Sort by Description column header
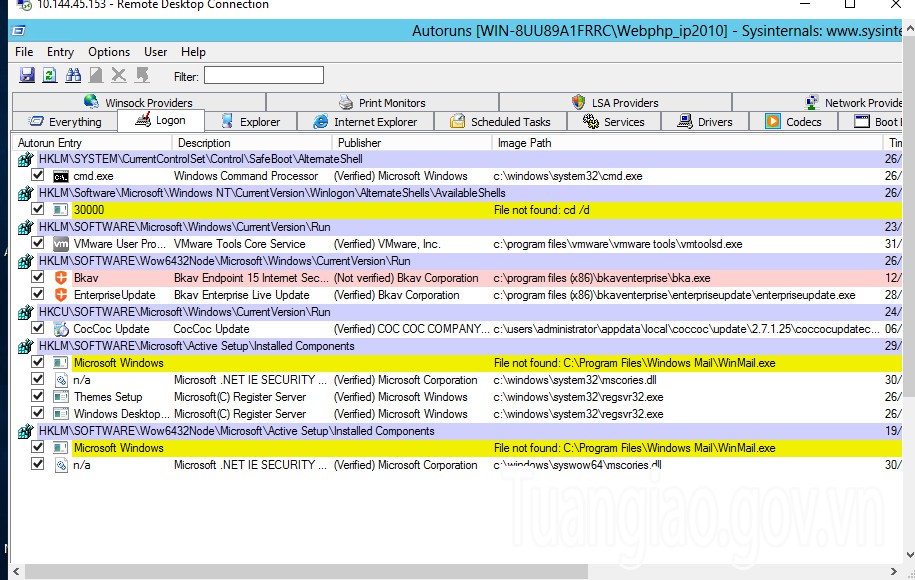Image resolution: width=915 pixels, height=580 pixels. (252, 143)
